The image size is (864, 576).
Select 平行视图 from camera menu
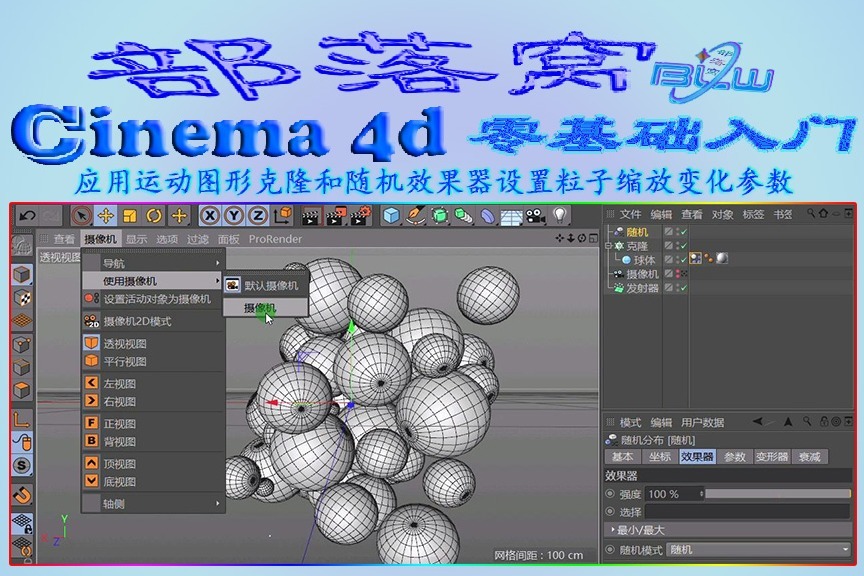[154, 361]
